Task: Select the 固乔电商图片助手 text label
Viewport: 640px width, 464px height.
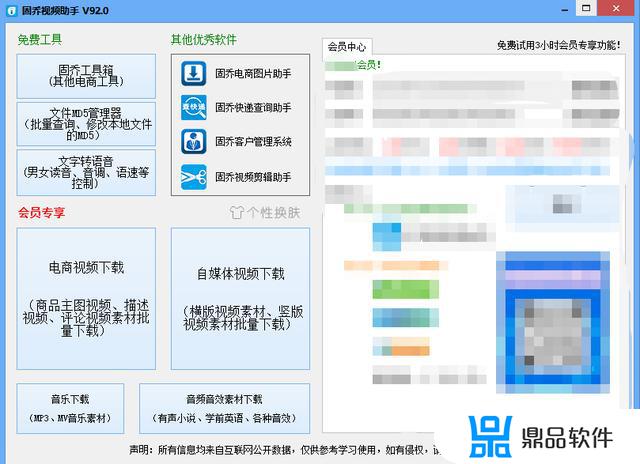Action: (x=252, y=73)
